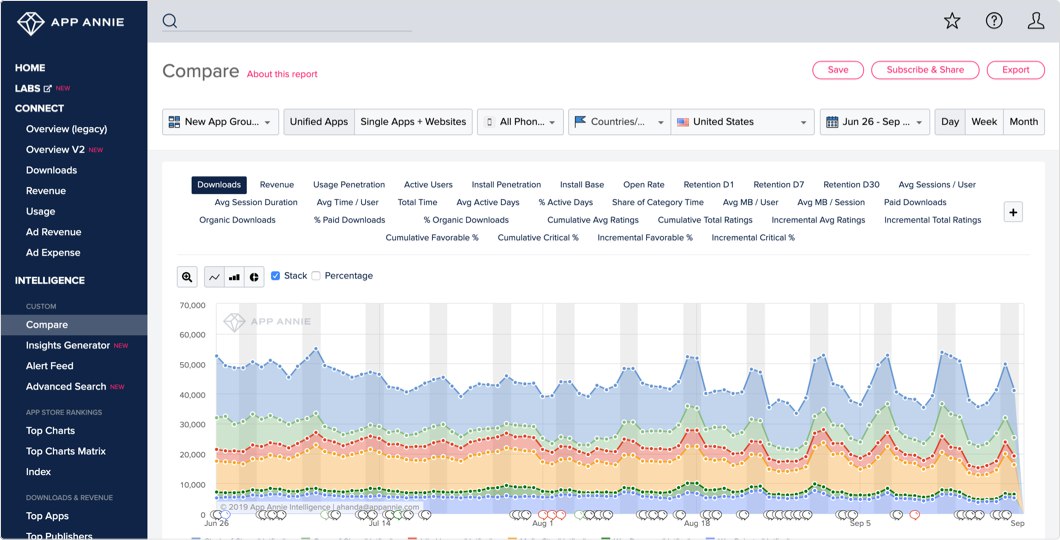The image size is (1060, 540).
Task: Click the Save button
Action: (838, 70)
